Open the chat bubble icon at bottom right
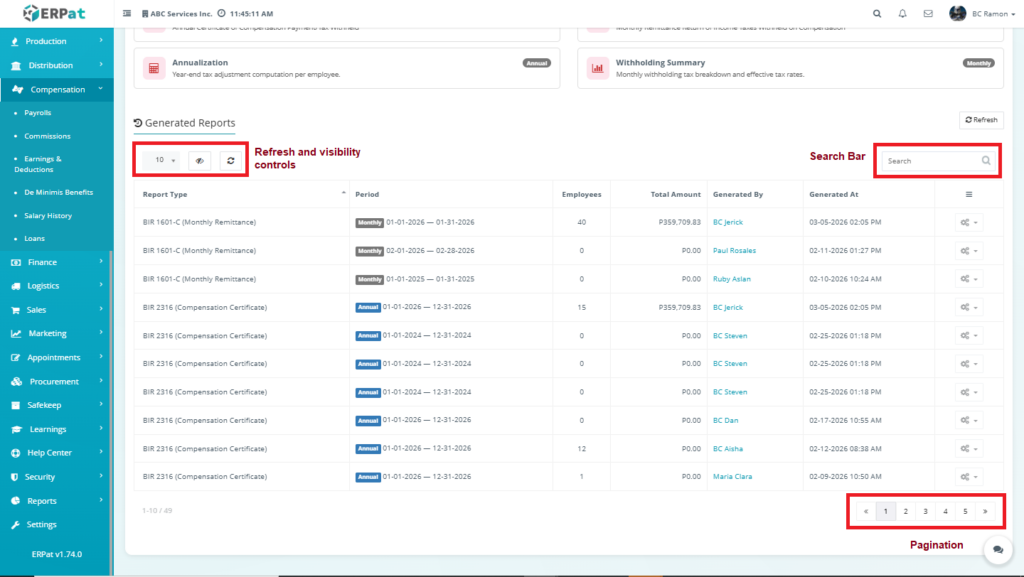 [x=997, y=550]
